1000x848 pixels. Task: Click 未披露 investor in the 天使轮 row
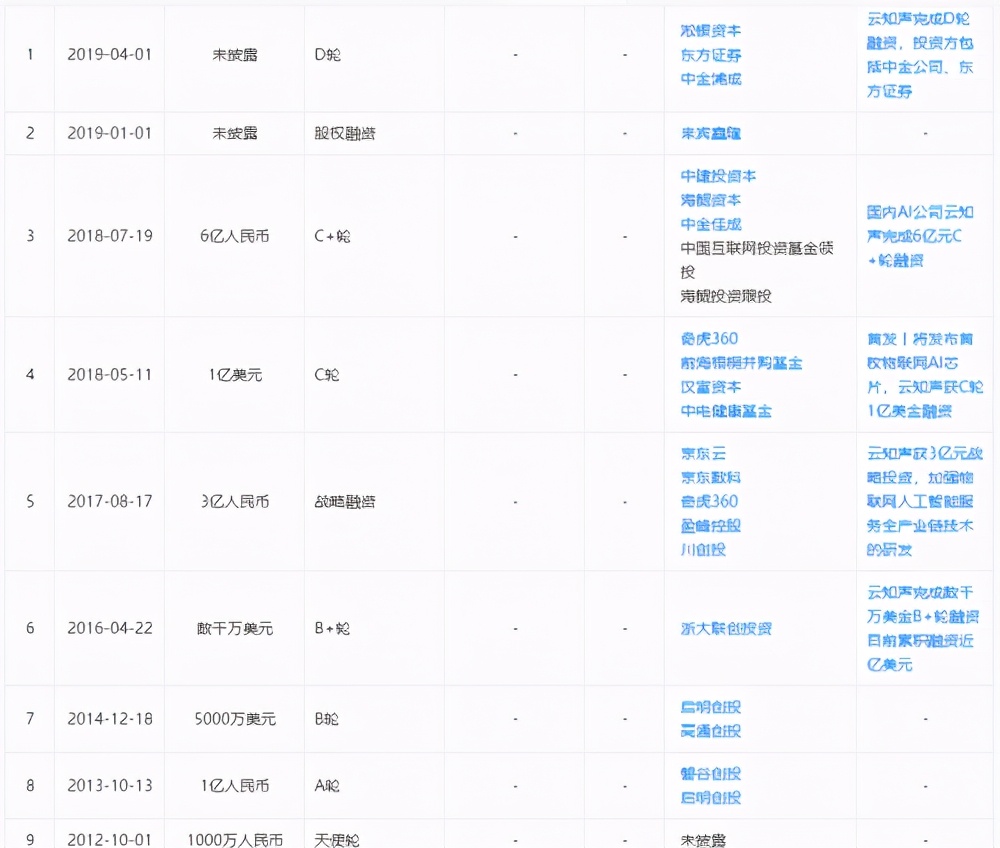703,840
